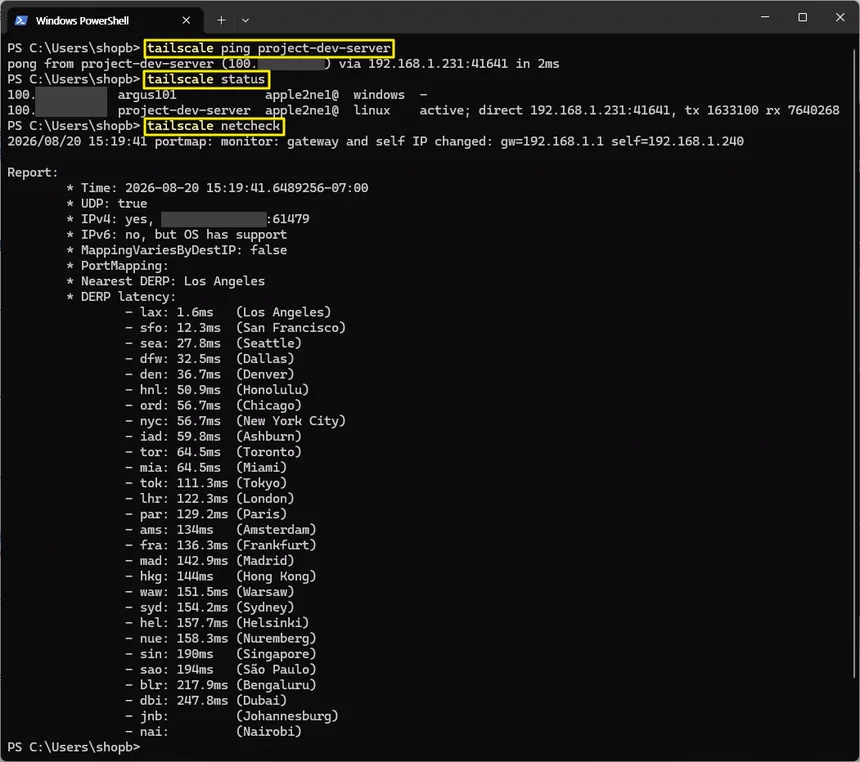Viewport: 860px width, 762px height.
Task: Click the 'den: 36.7ms' Denver row
Action: pyautogui.click(x=210, y=375)
